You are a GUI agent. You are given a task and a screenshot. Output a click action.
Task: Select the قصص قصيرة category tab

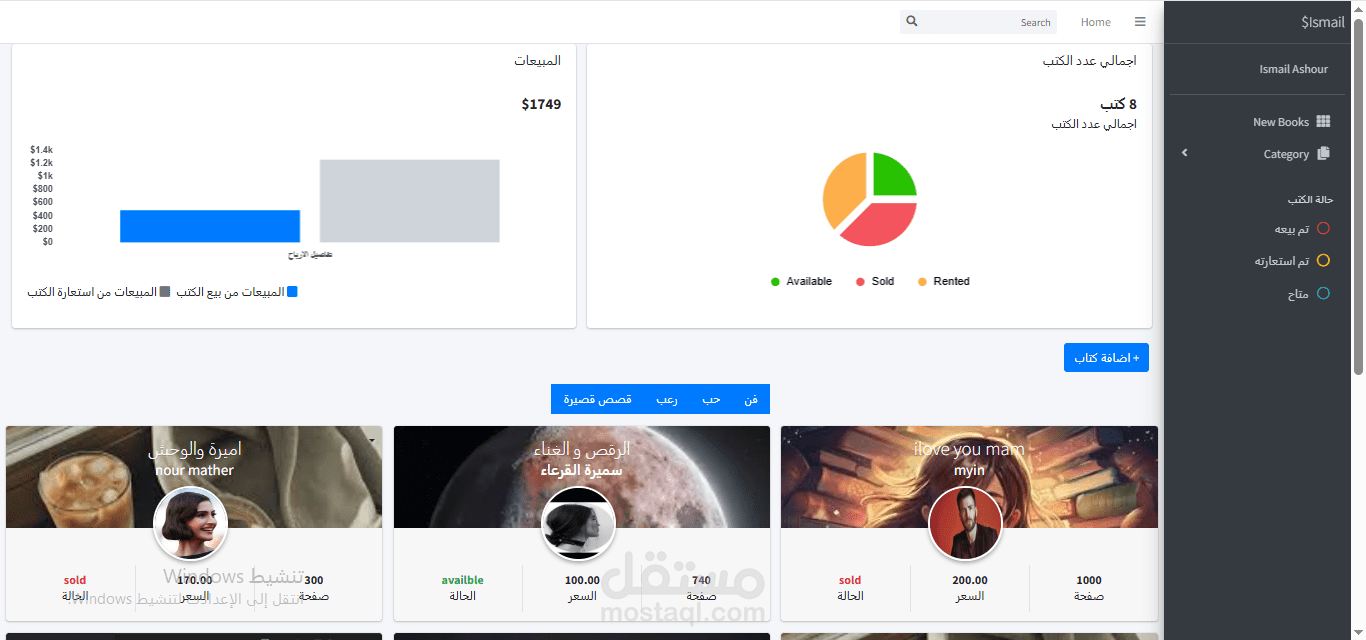597,399
